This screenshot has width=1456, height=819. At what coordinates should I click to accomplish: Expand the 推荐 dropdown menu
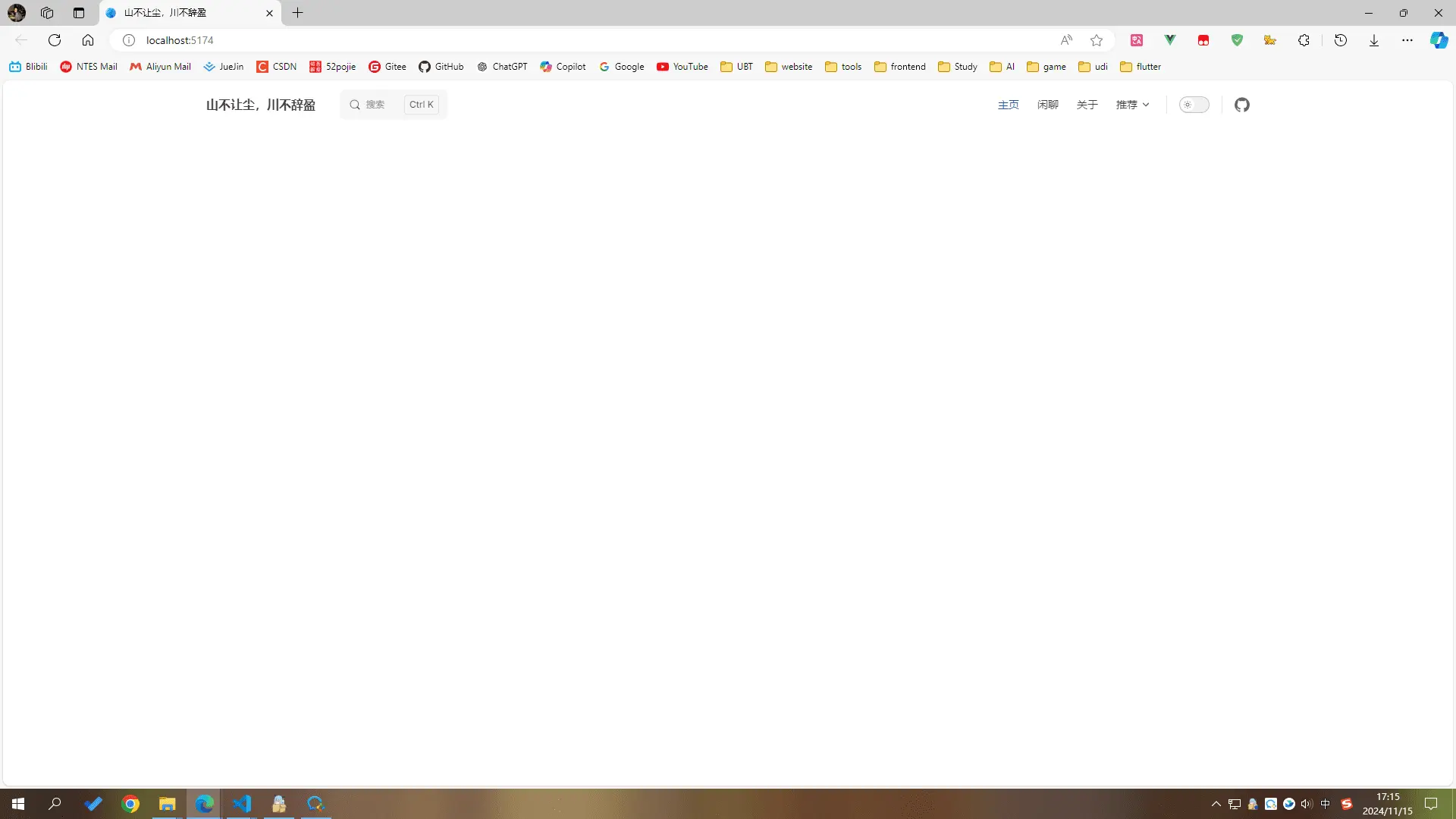[x=1132, y=105]
